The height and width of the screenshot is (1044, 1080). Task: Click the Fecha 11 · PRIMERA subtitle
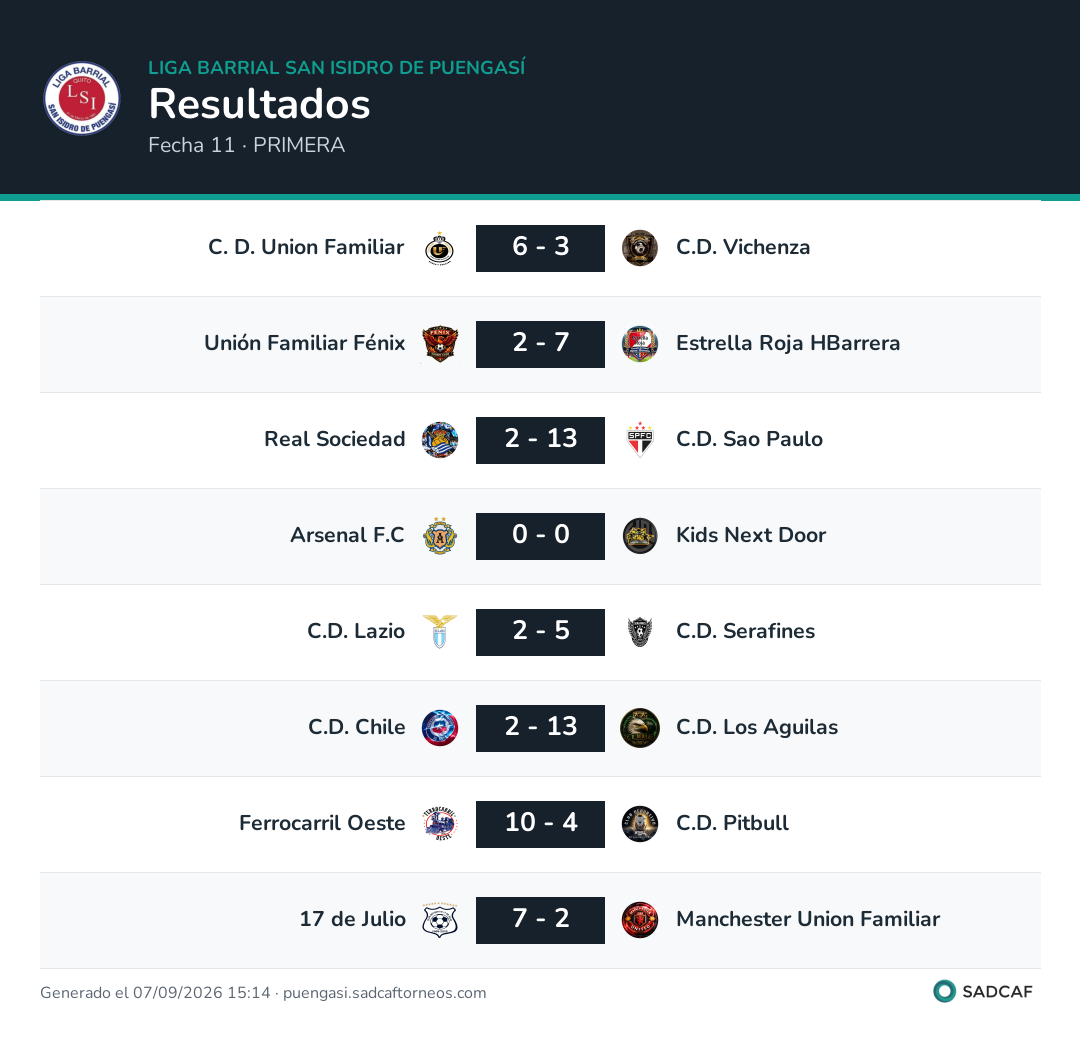coord(247,145)
